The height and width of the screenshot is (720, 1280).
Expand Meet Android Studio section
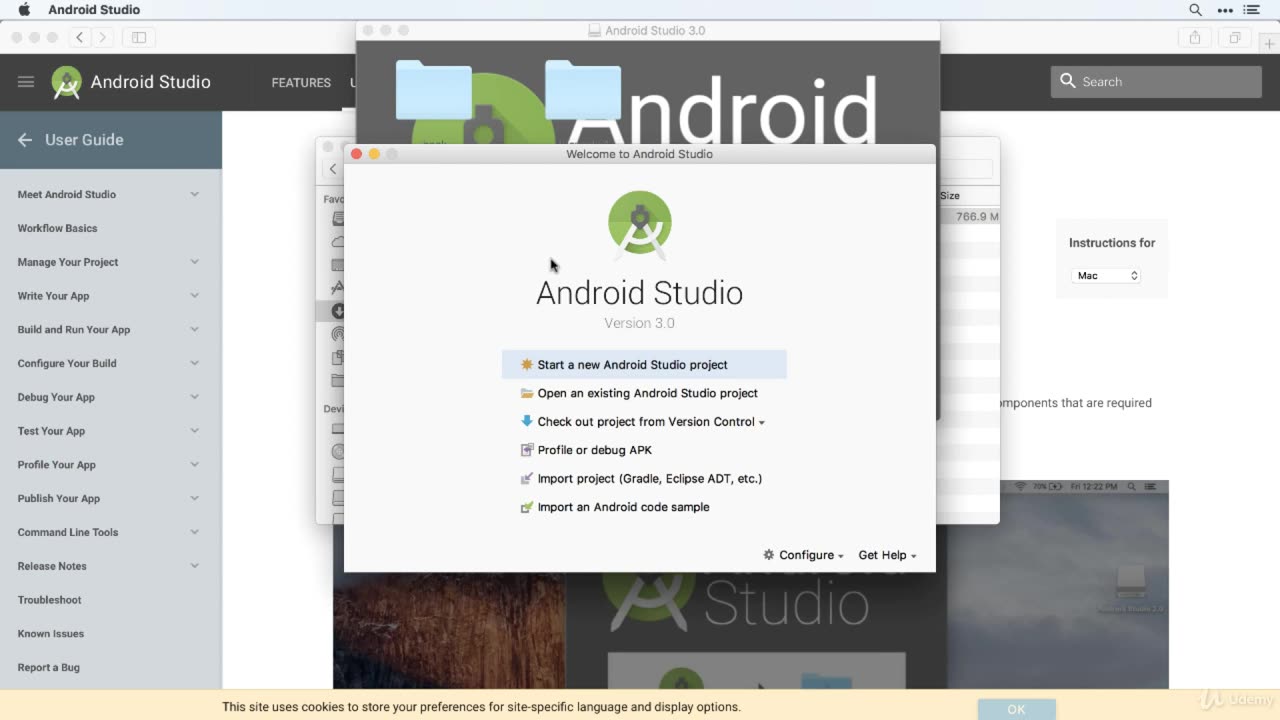click(194, 194)
